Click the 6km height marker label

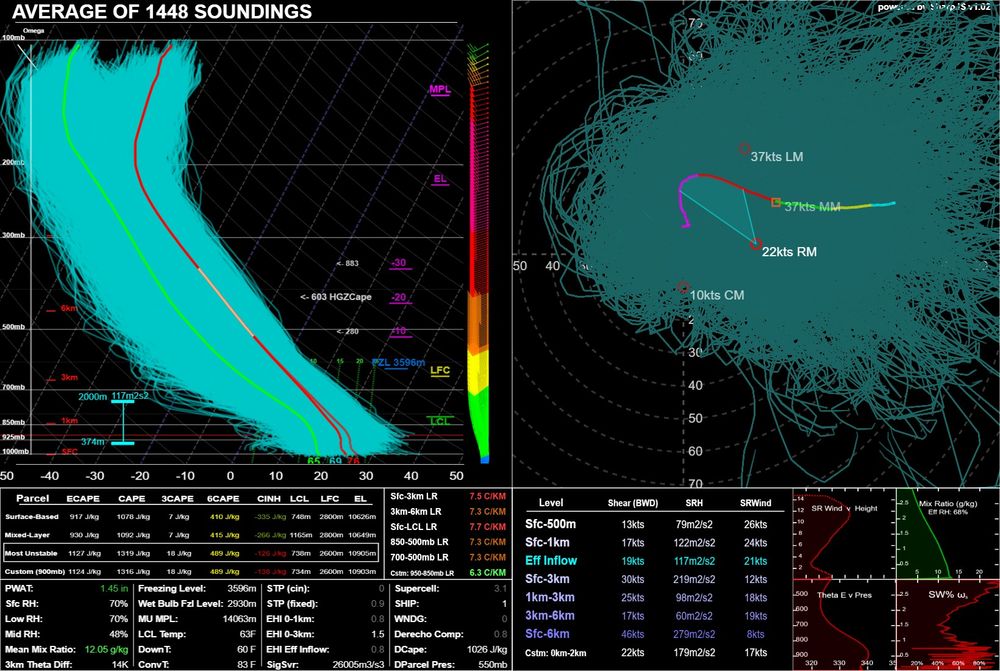[68, 308]
